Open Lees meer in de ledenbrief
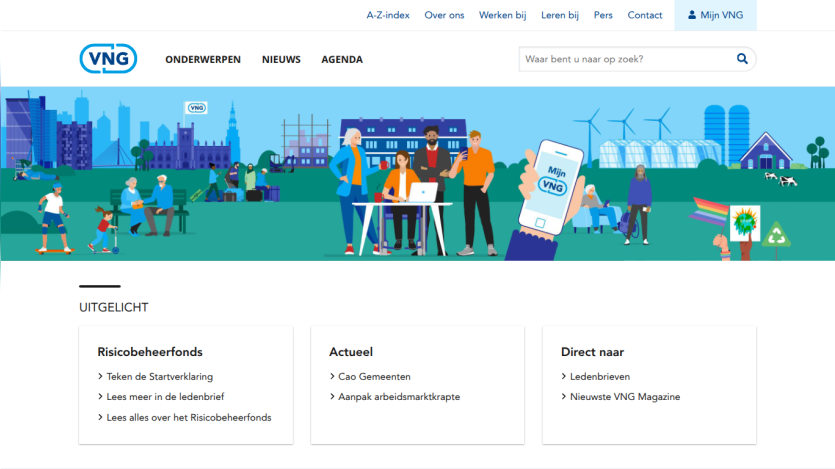The width and height of the screenshot is (835, 469). pos(165,397)
